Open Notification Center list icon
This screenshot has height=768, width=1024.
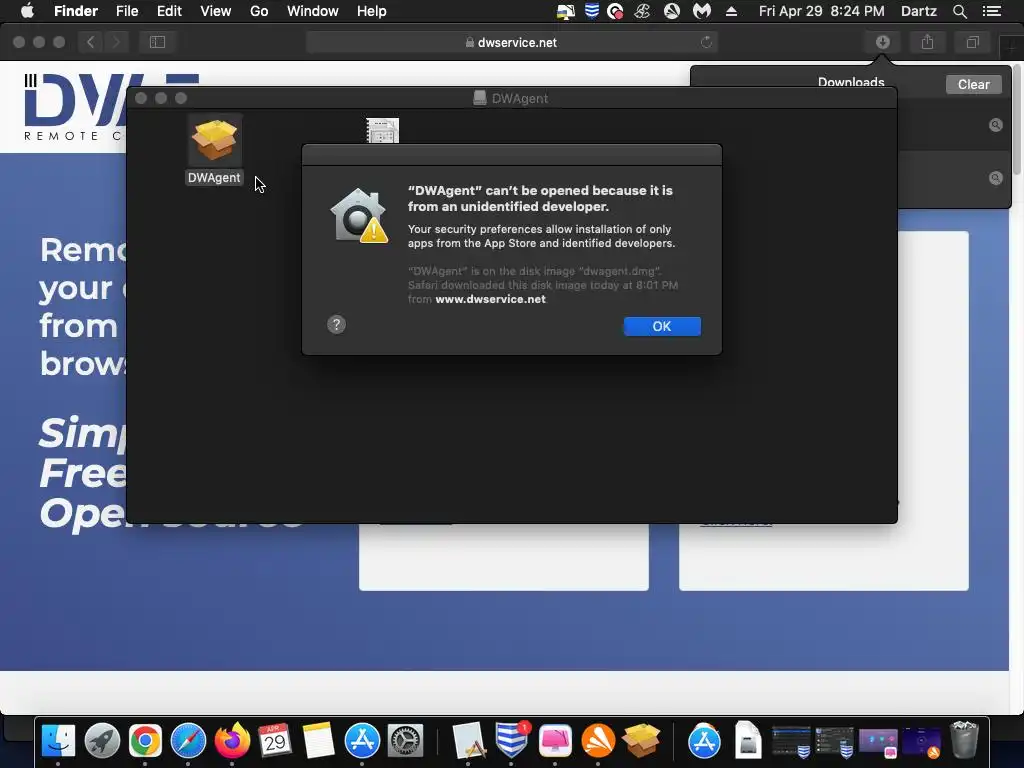click(x=992, y=11)
